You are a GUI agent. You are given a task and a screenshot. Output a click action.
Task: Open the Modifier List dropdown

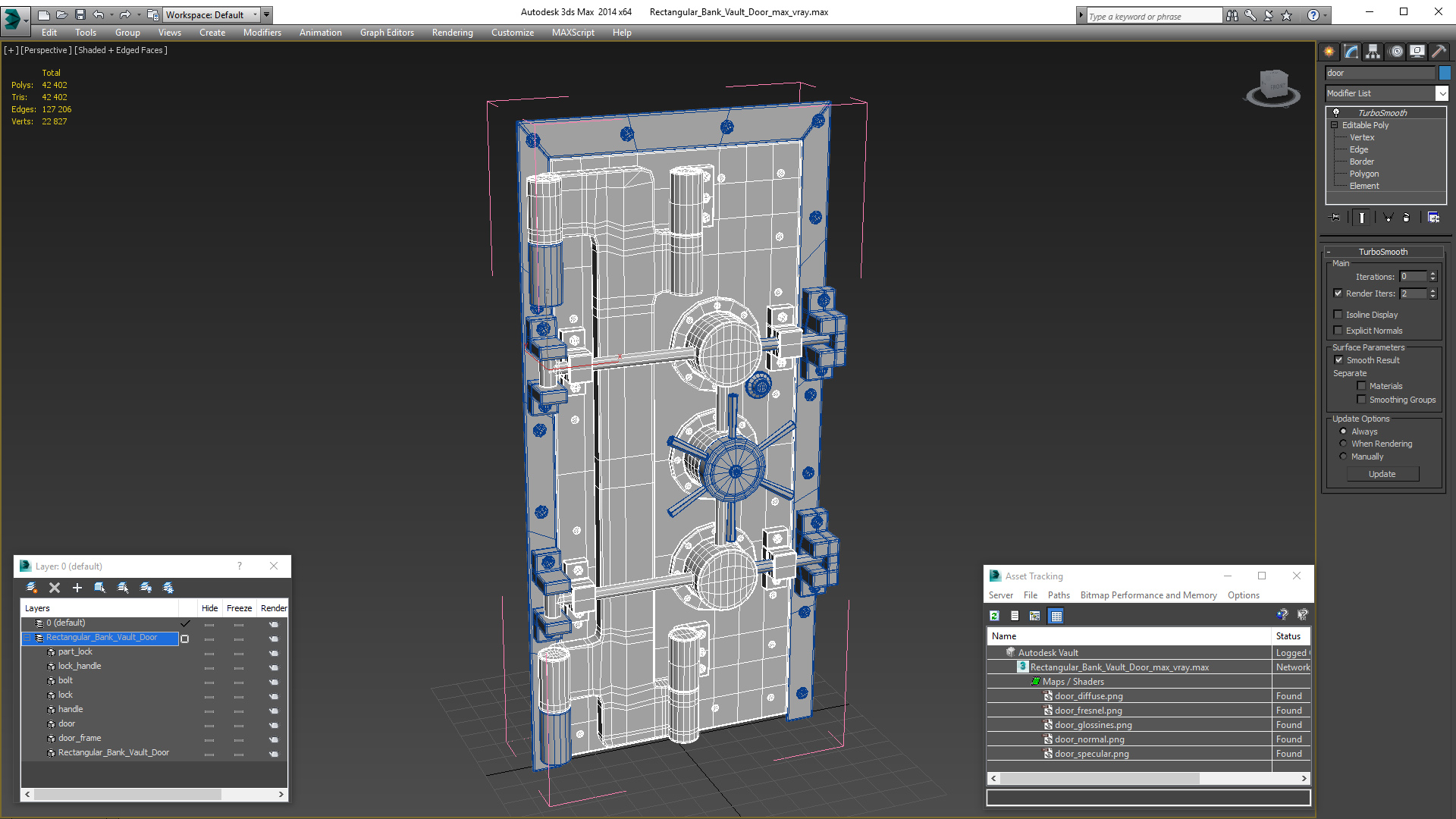pyautogui.click(x=1442, y=93)
